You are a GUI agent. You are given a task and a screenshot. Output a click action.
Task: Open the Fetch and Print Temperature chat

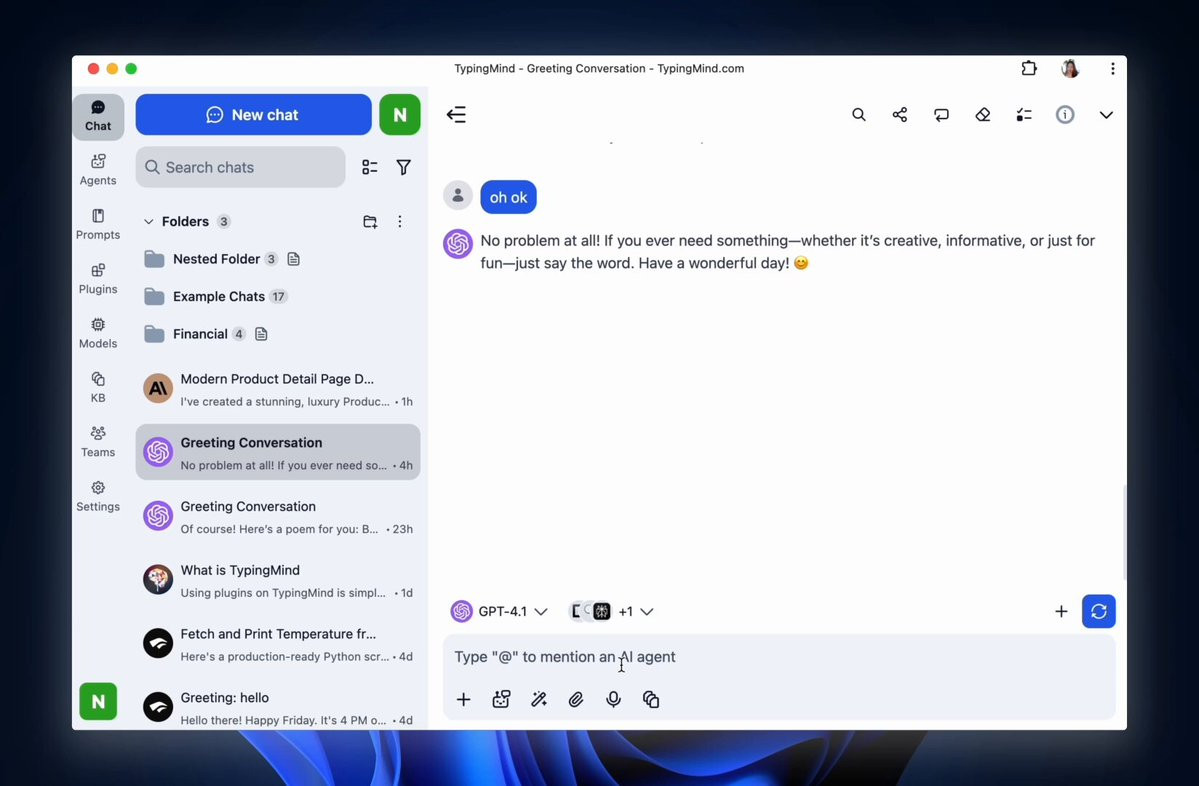[278, 644]
